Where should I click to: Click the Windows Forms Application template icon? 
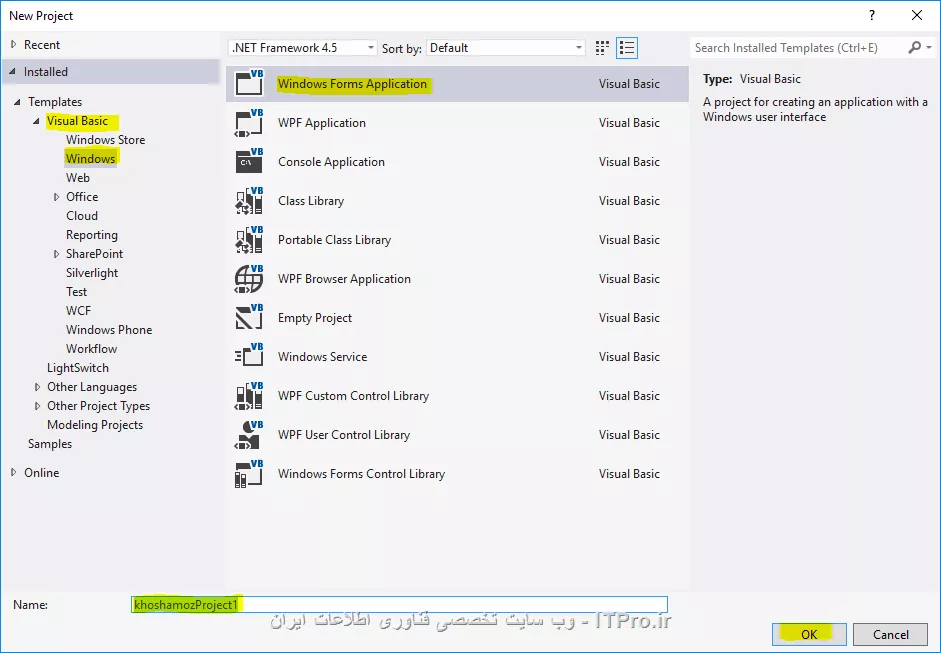tap(249, 83)
